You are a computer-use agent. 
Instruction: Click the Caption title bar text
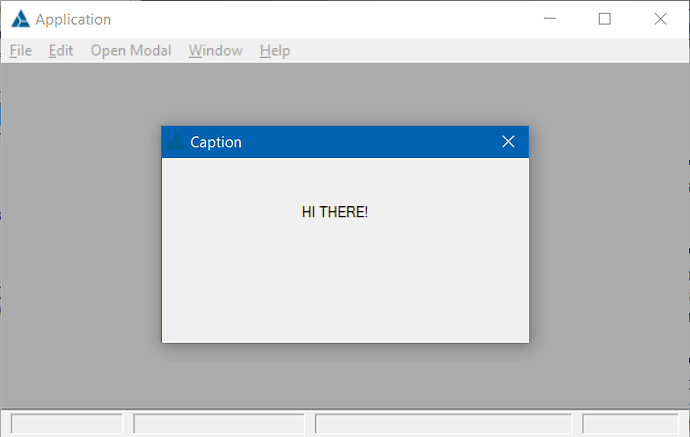(x=216, y=142)
